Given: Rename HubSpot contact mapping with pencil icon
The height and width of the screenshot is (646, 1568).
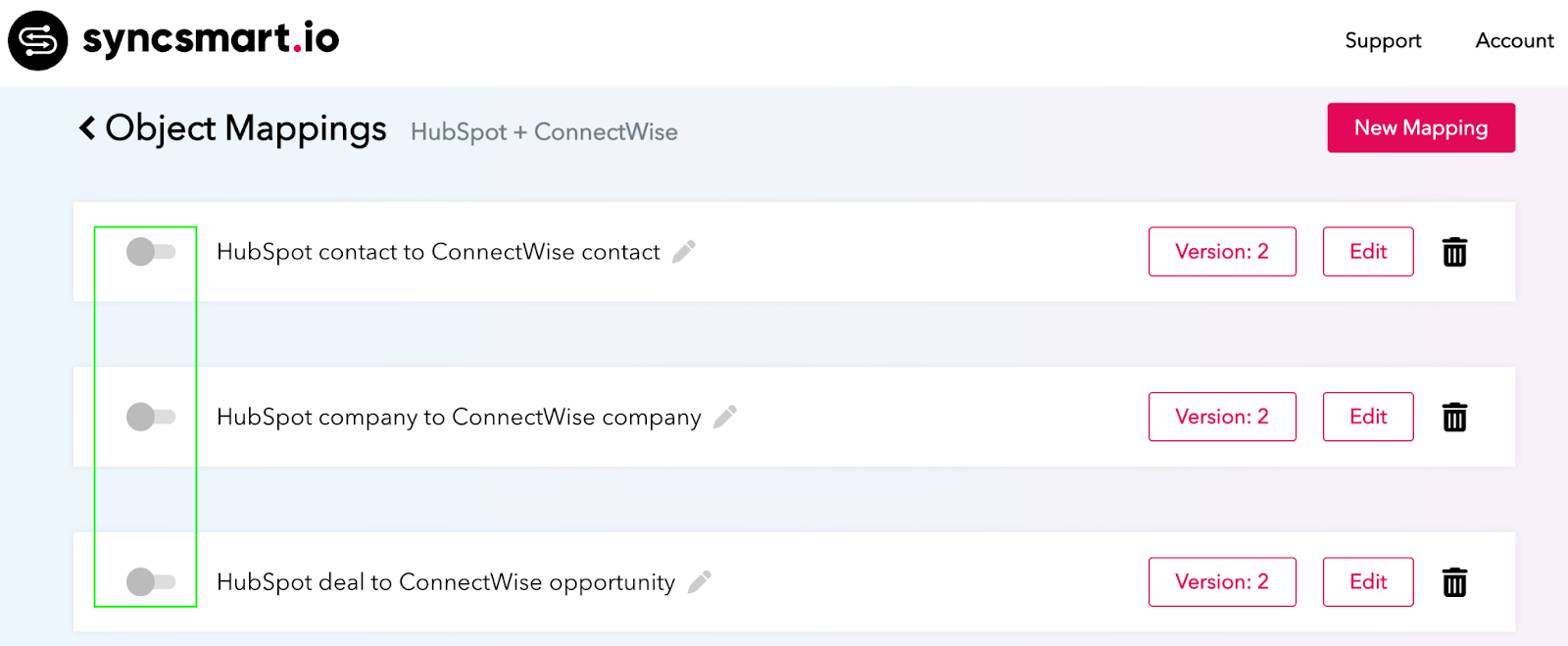Looking at the screenshot, I should [x=684, y=252].
